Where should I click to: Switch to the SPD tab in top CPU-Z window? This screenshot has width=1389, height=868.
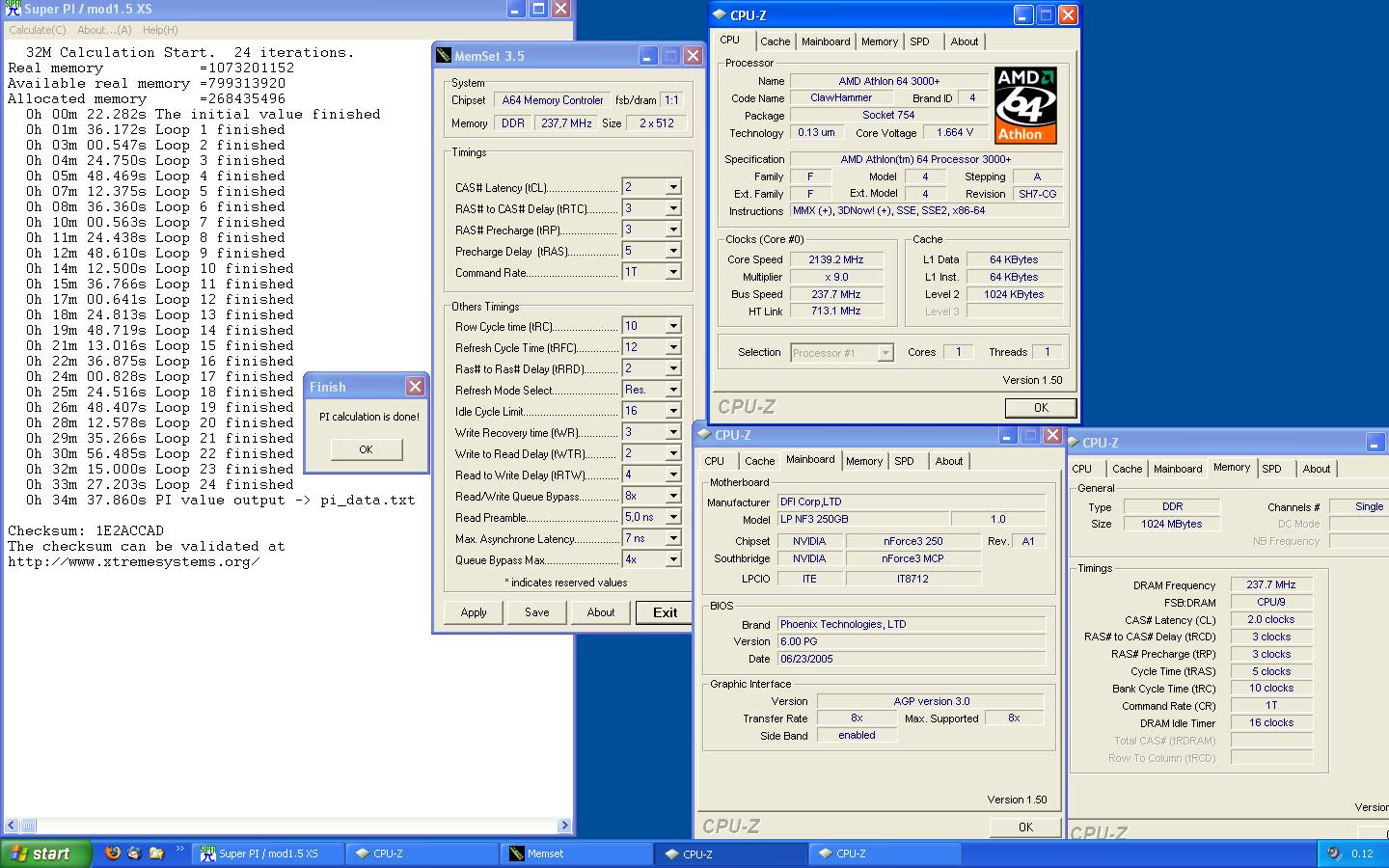click(919, 41)
